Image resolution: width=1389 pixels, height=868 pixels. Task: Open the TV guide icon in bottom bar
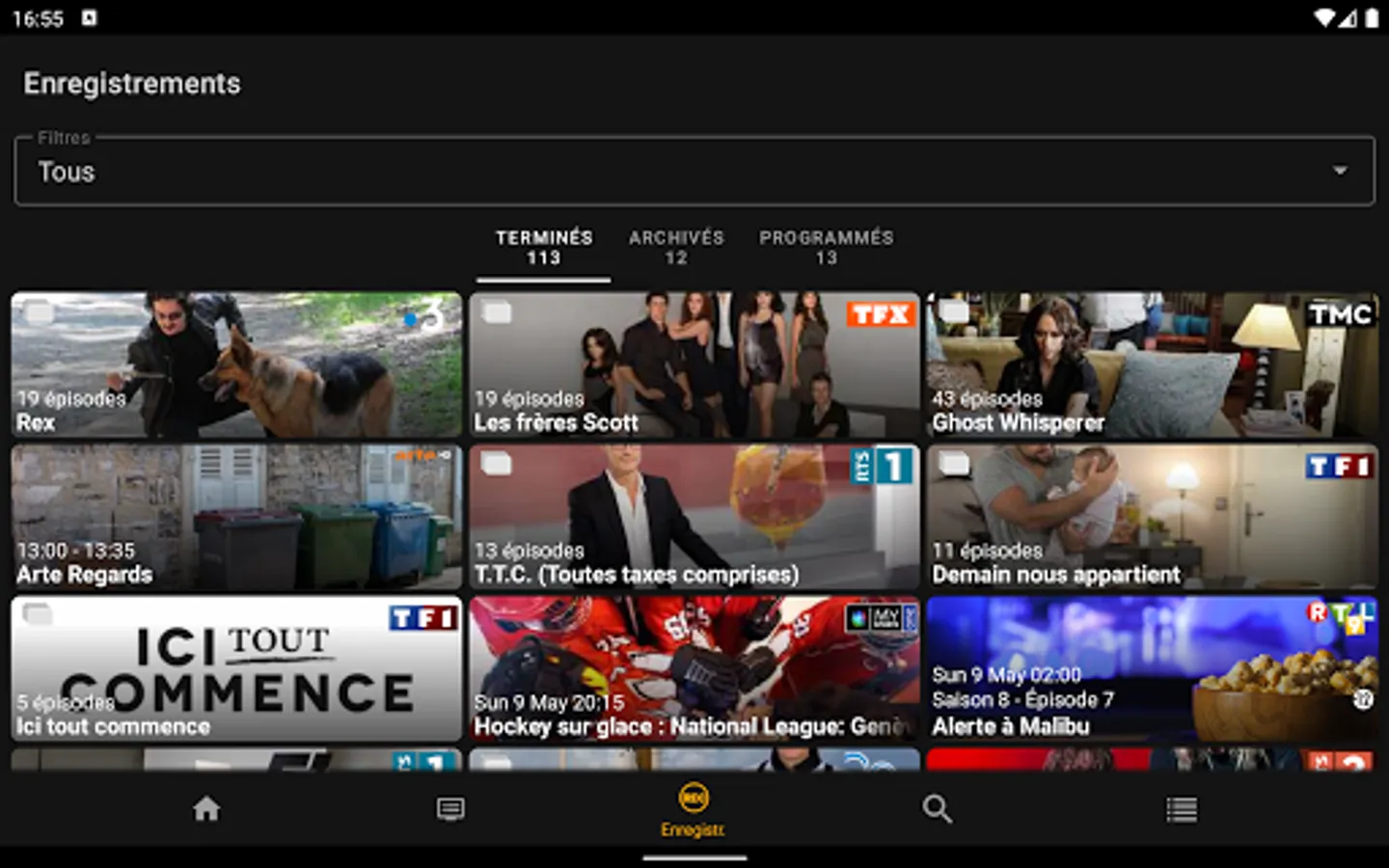point(450,808)
